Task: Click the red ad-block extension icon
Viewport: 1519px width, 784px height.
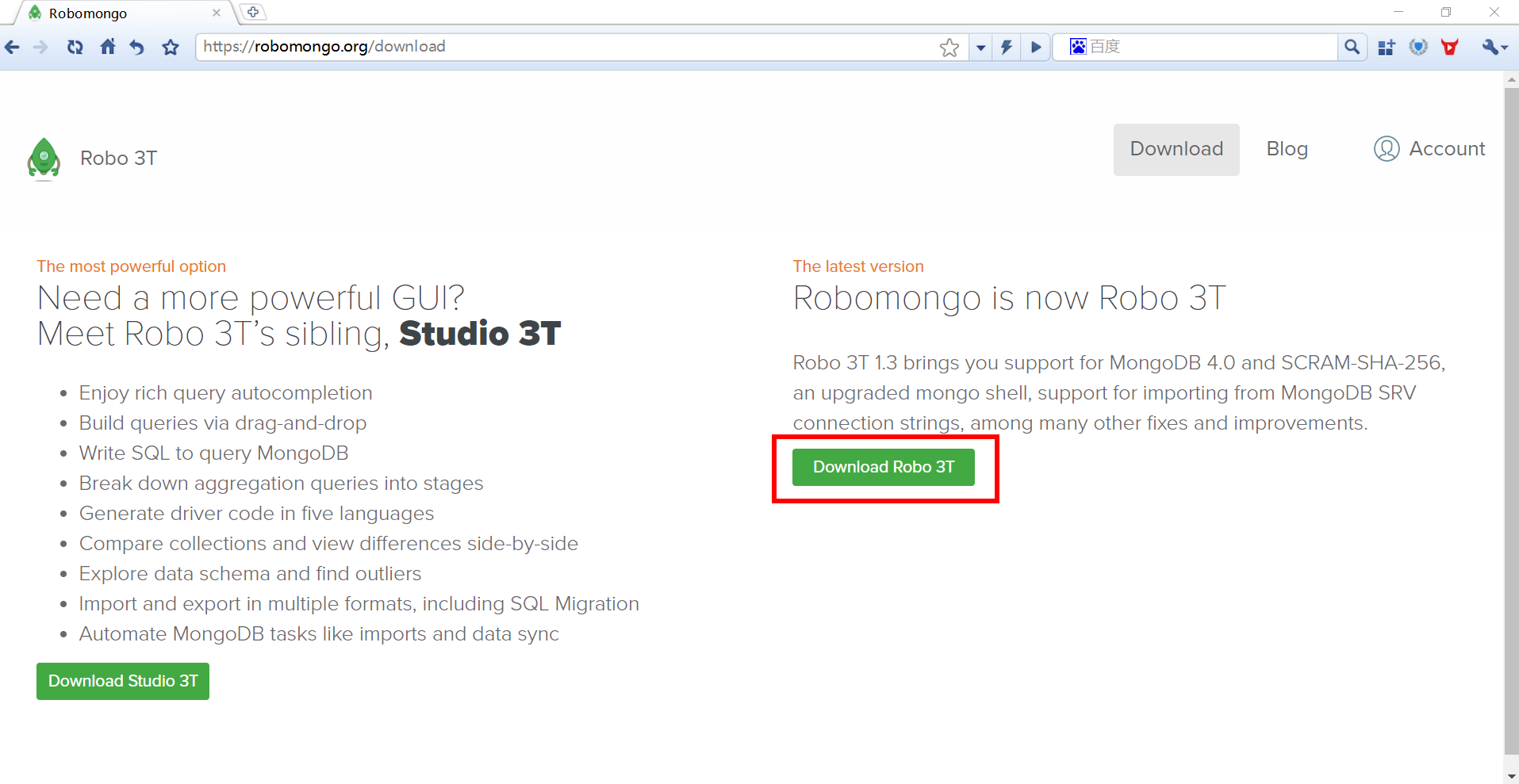Action: coord(1450,48)
